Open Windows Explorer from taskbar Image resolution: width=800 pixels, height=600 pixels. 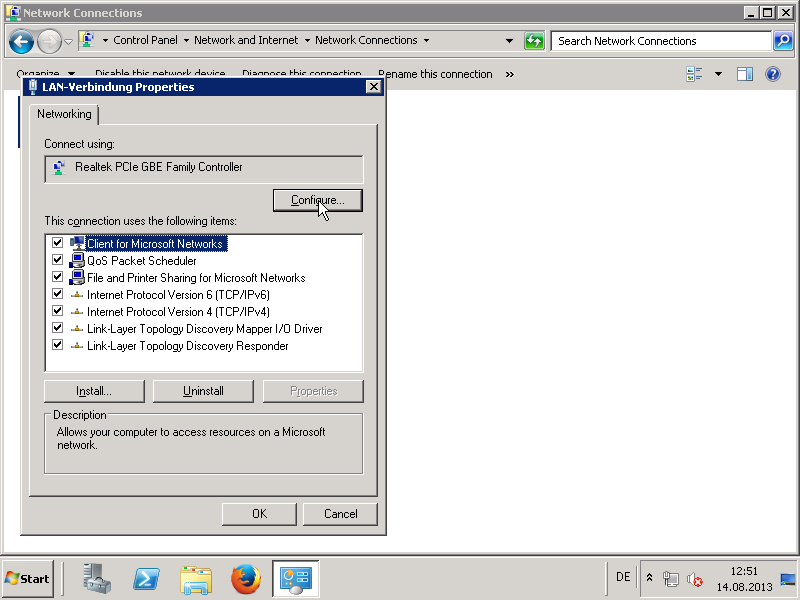(196, 580)
